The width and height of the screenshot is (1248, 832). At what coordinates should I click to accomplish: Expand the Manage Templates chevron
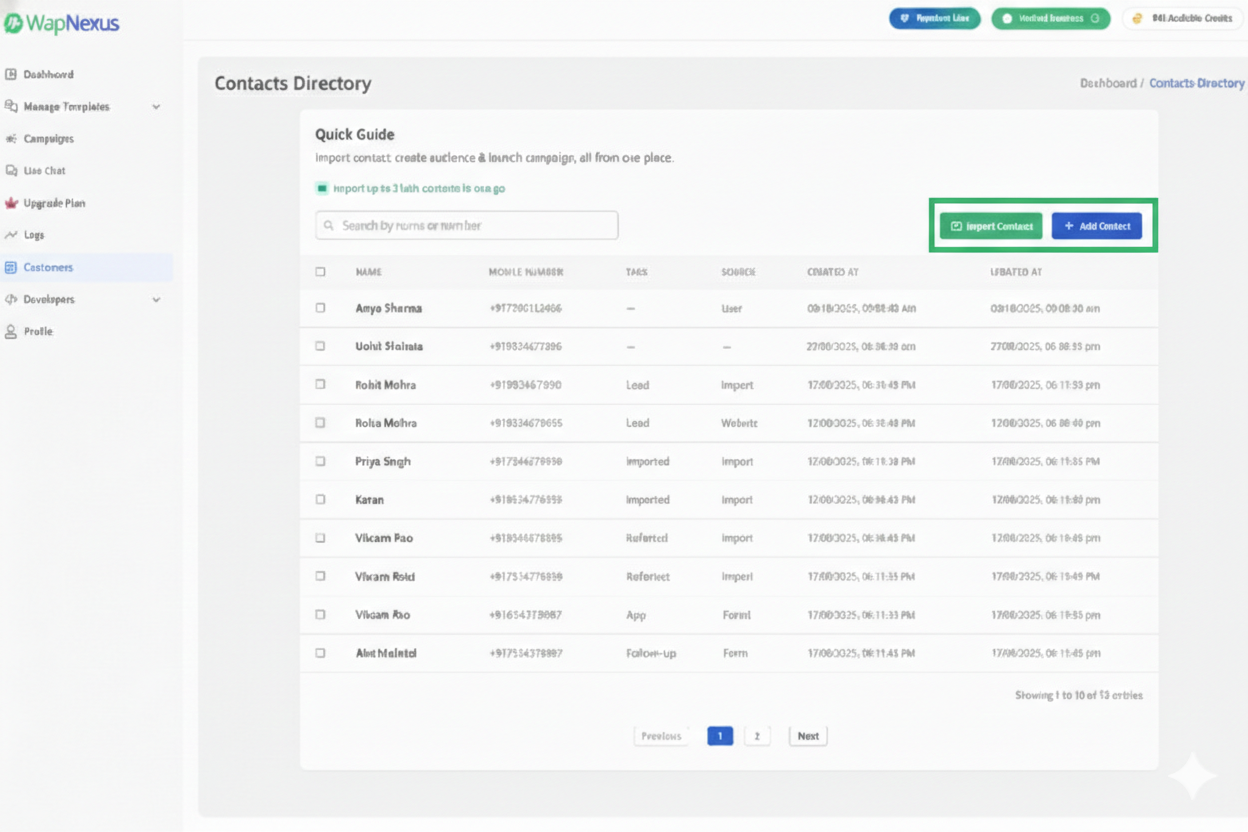tap(156, 107)
